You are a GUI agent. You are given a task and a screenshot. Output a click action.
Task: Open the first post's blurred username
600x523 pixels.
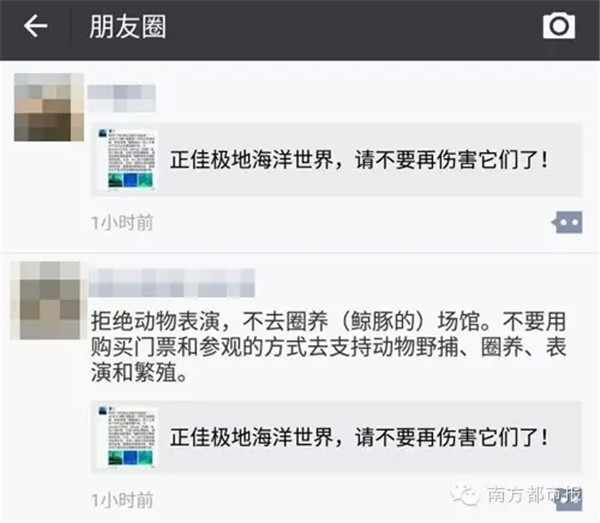click(x=122, y=98)
